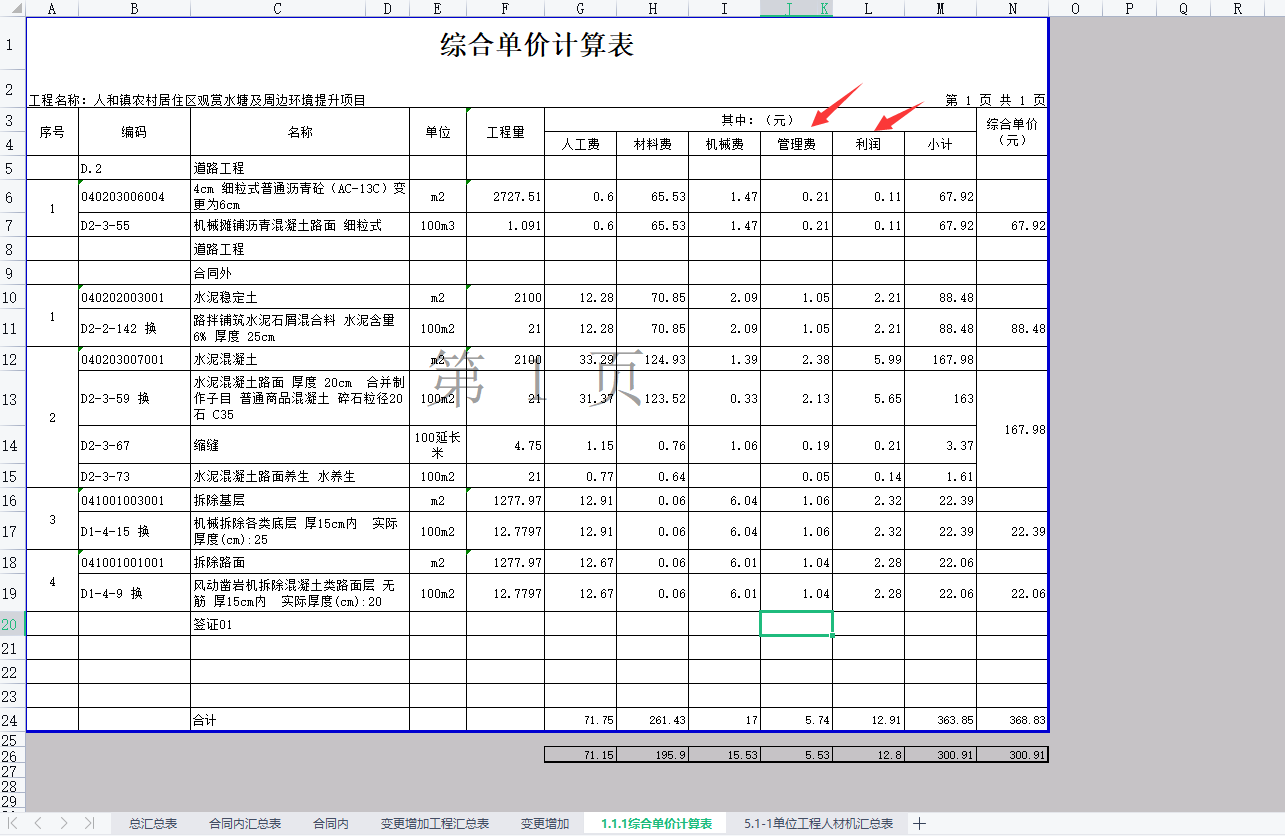Click the 缩缝 name cell
The image size is (1285, 836).
[x=299, y=445]
